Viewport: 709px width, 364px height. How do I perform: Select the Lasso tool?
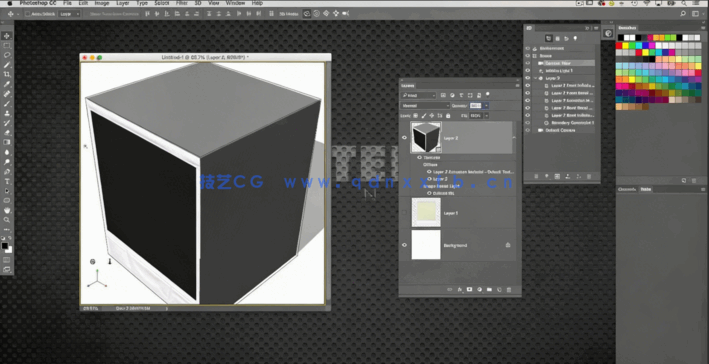(7, 55)
